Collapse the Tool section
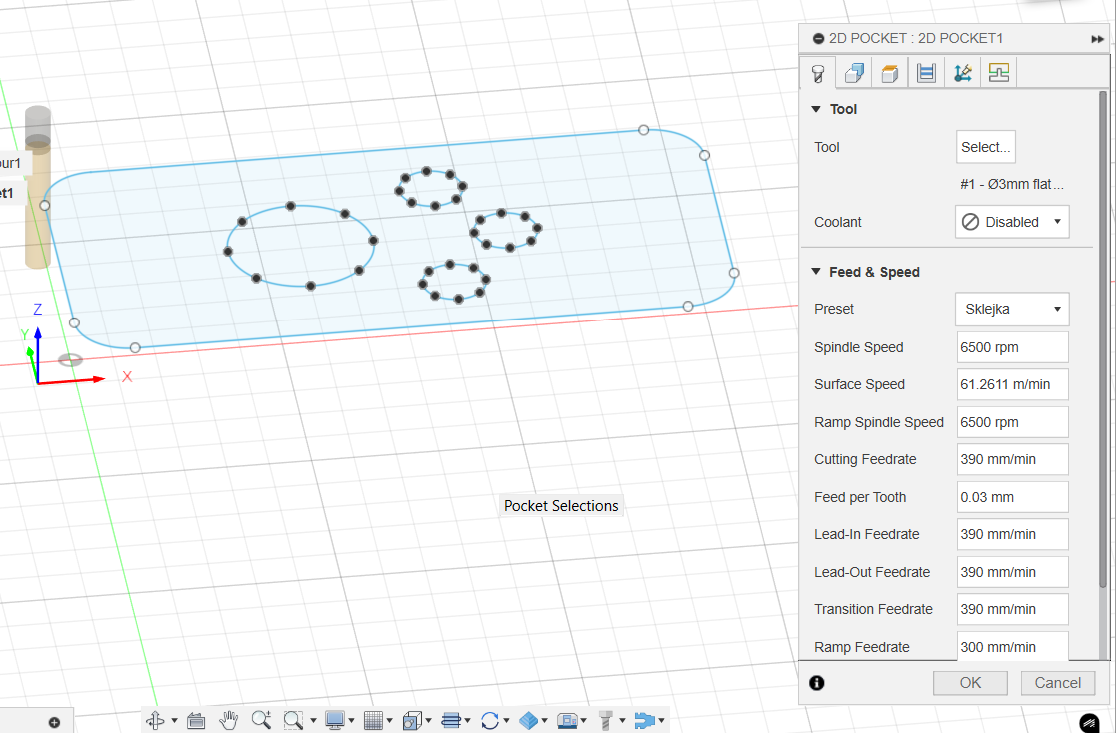 point(816,109)
